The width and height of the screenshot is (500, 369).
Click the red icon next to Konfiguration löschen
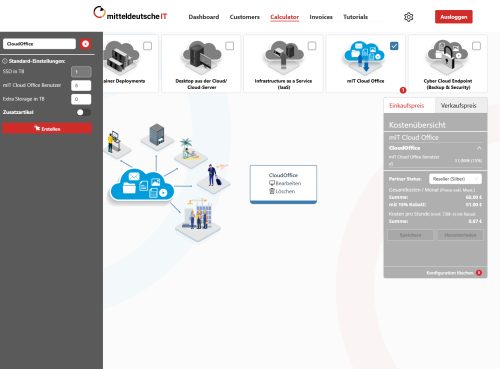point(479,273)
